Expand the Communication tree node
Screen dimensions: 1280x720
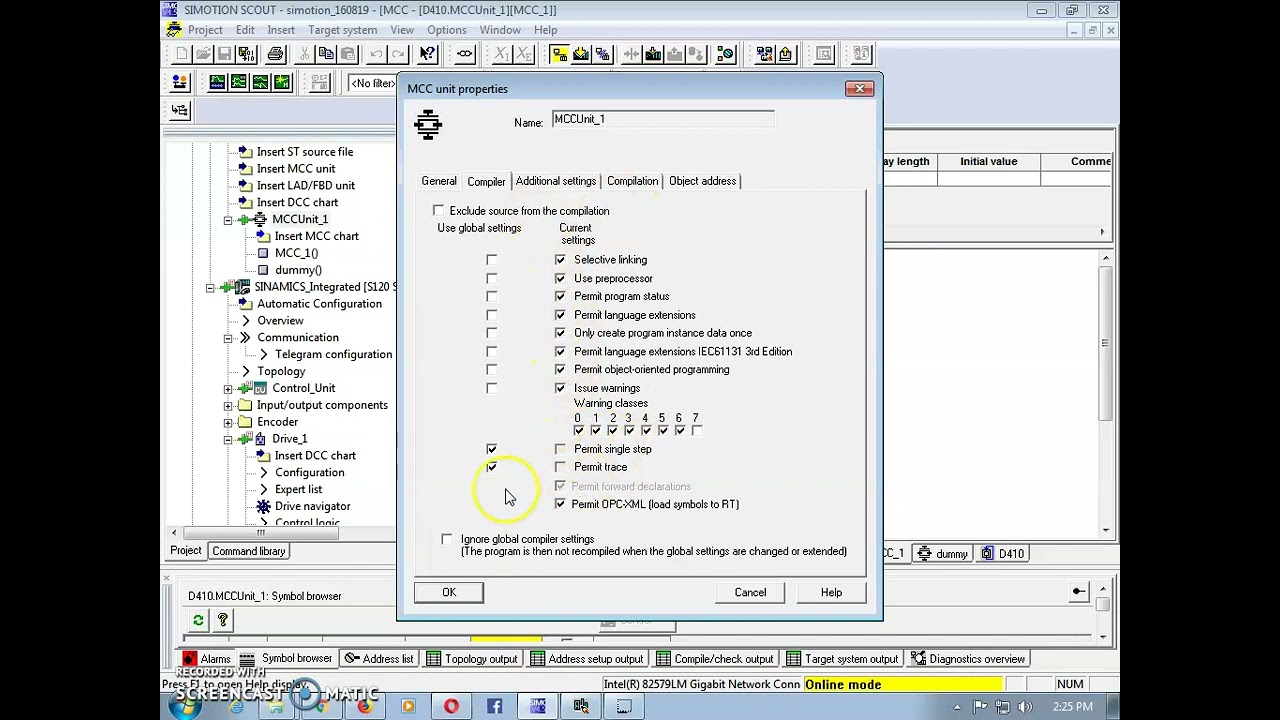click(x=228, y=338)
